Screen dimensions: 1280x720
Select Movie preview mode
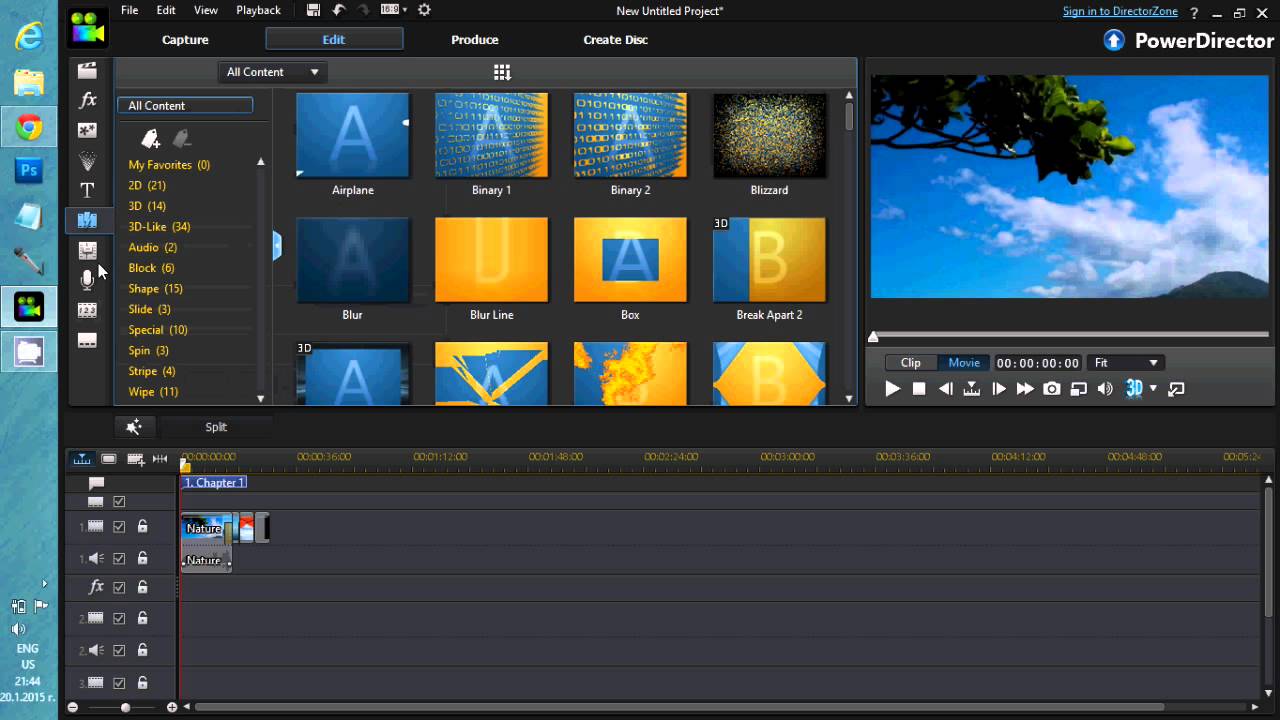[964, 363]
